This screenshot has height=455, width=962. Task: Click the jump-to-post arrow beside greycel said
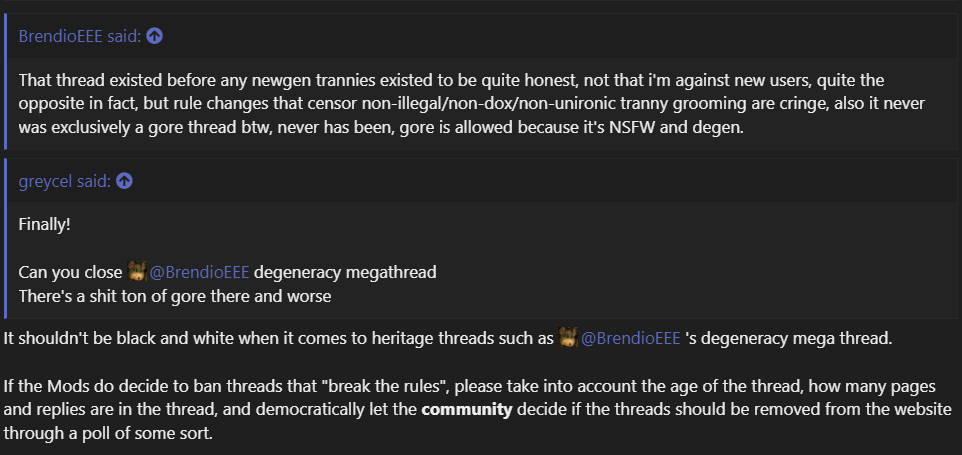(125, 181)
